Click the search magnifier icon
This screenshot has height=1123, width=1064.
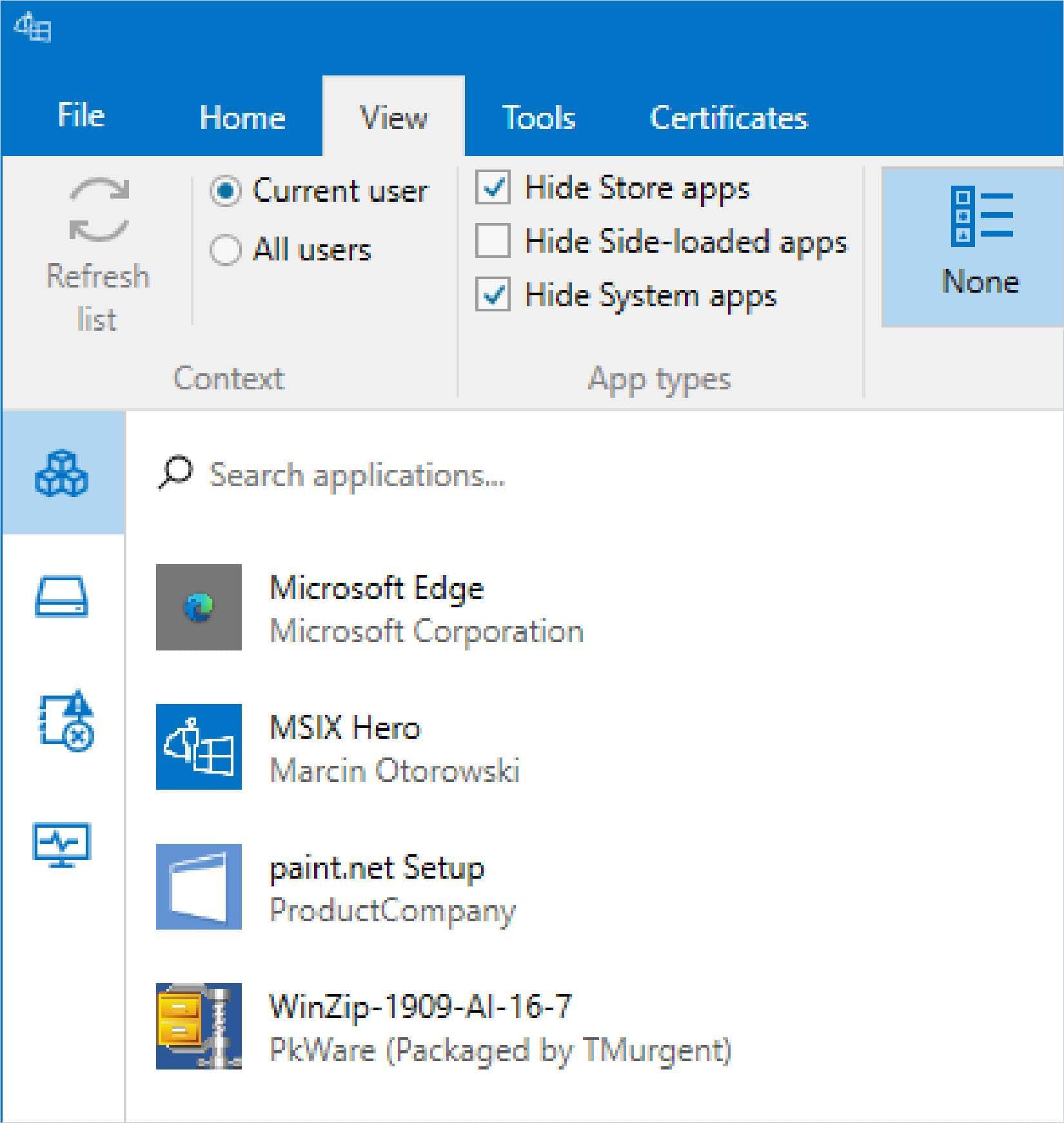175,474
